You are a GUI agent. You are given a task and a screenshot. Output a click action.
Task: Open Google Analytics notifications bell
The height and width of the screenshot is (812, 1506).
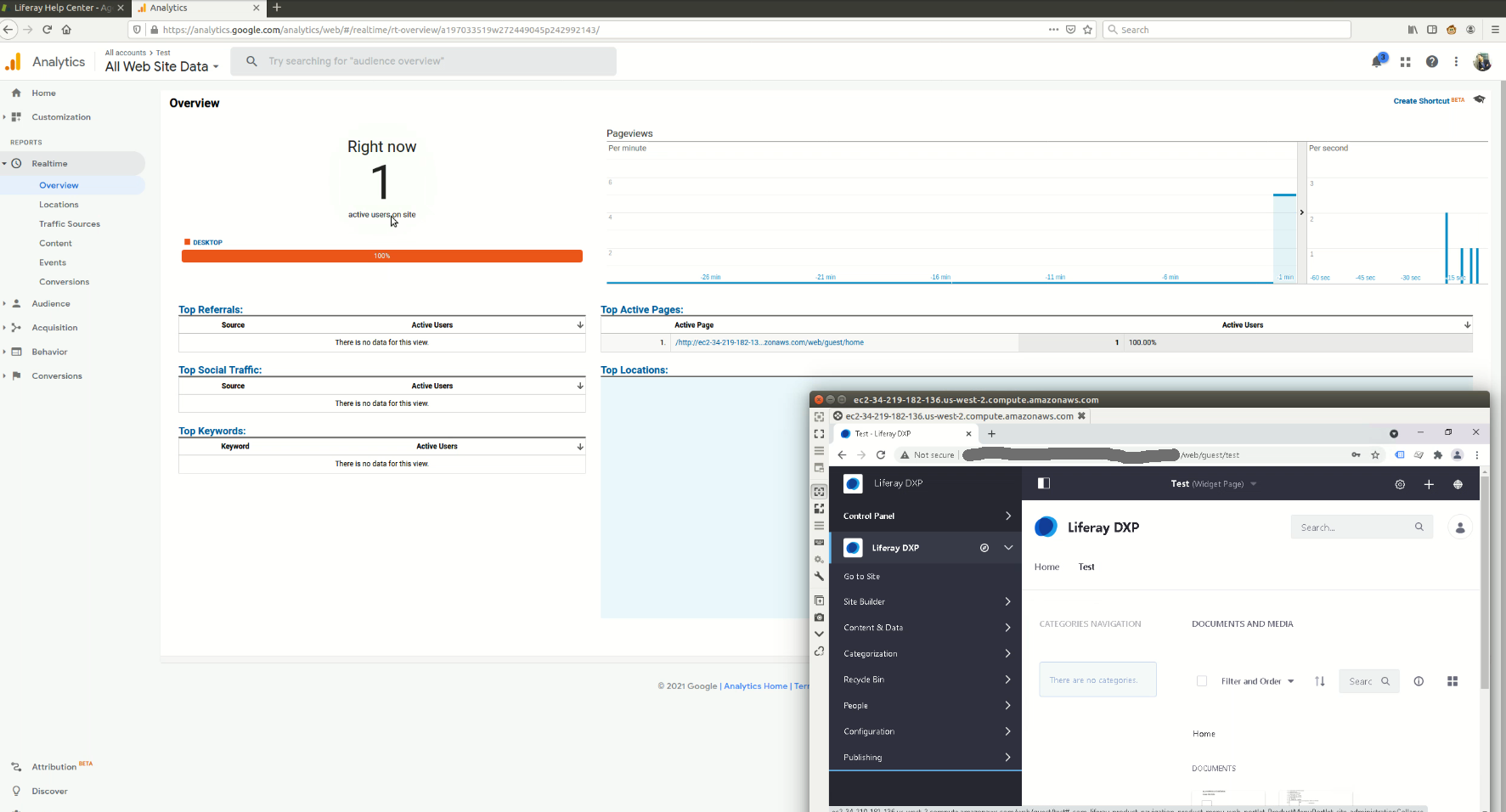tap(1377, 61)
